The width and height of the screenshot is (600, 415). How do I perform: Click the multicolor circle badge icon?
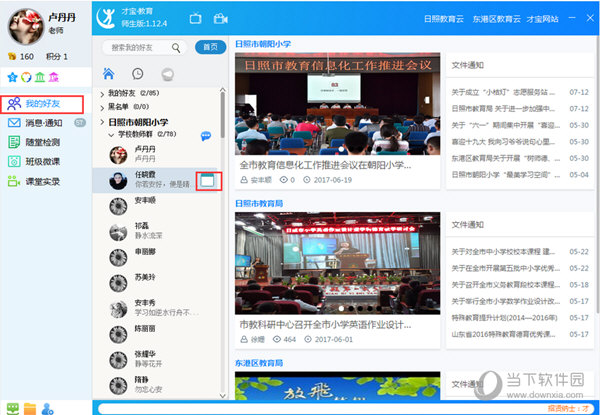(x=26, y=78)
